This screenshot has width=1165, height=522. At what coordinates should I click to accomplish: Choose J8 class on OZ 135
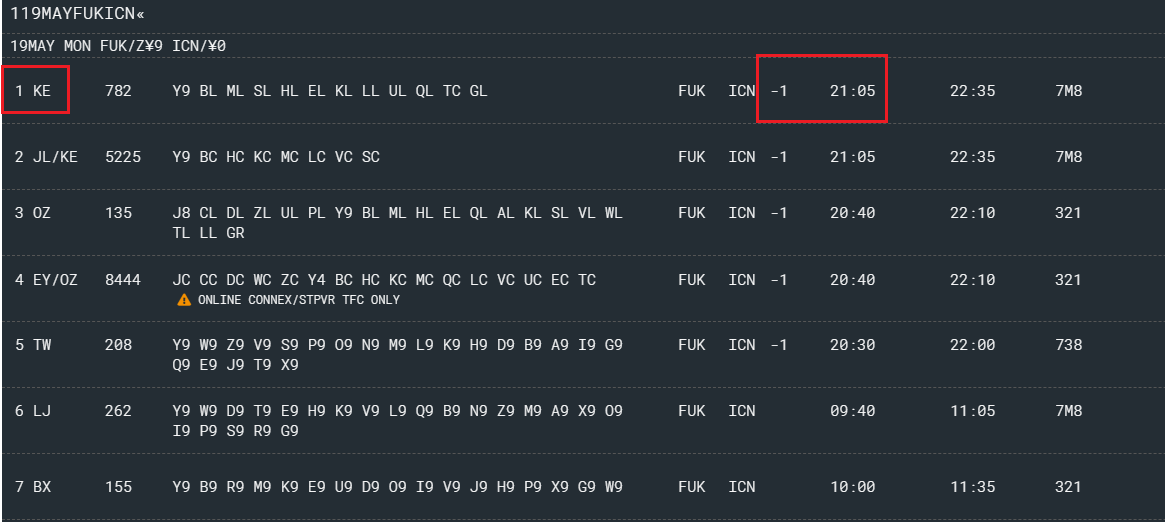click(181, 213)
